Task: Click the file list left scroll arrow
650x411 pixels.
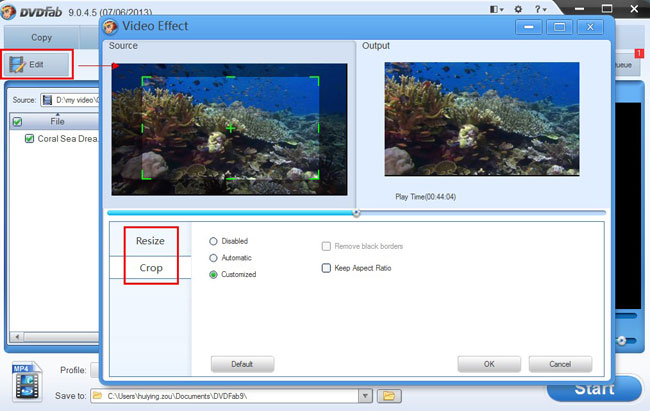Action: 17,337
